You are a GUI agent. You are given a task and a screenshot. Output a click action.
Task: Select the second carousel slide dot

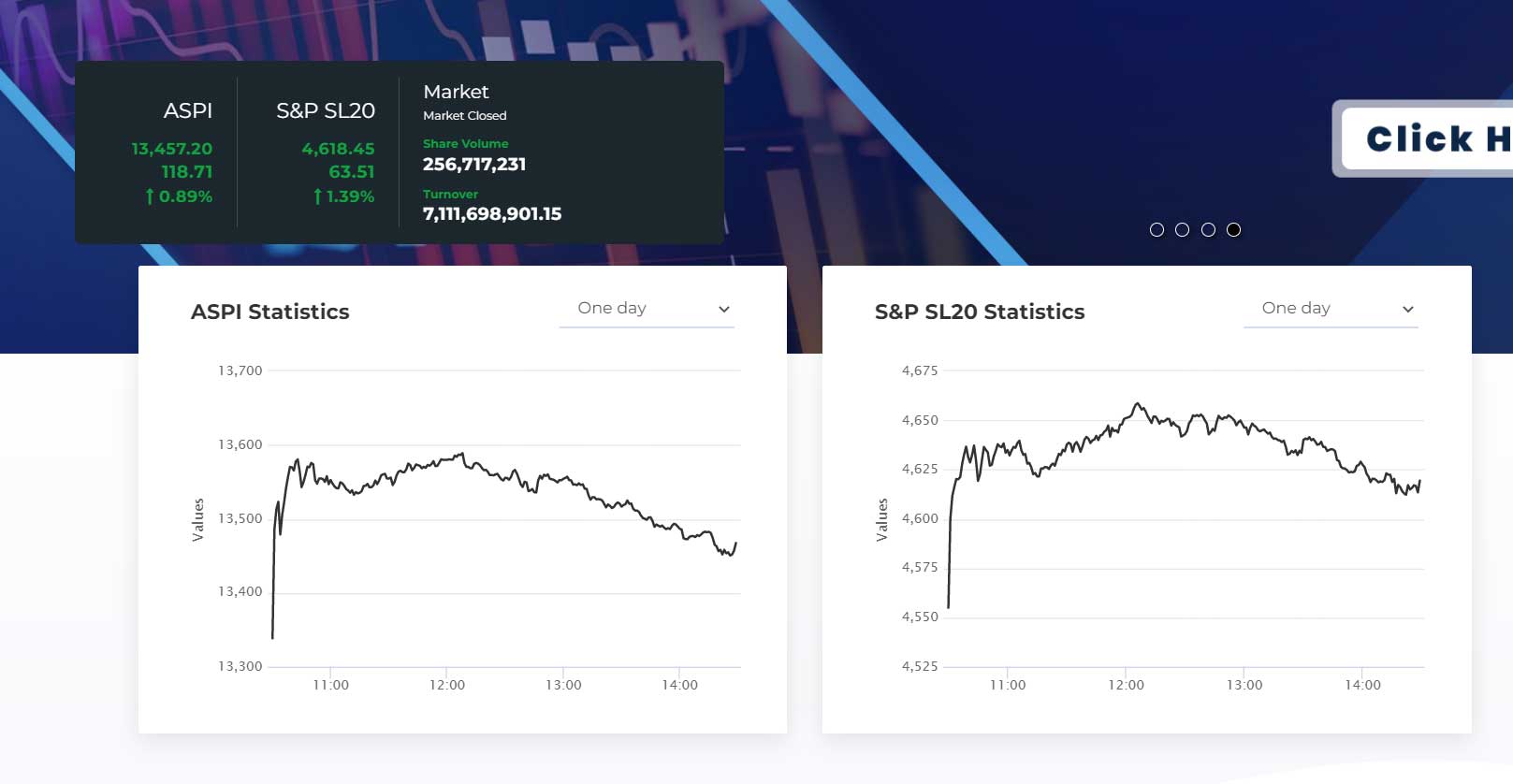(x=1183, y=230)
